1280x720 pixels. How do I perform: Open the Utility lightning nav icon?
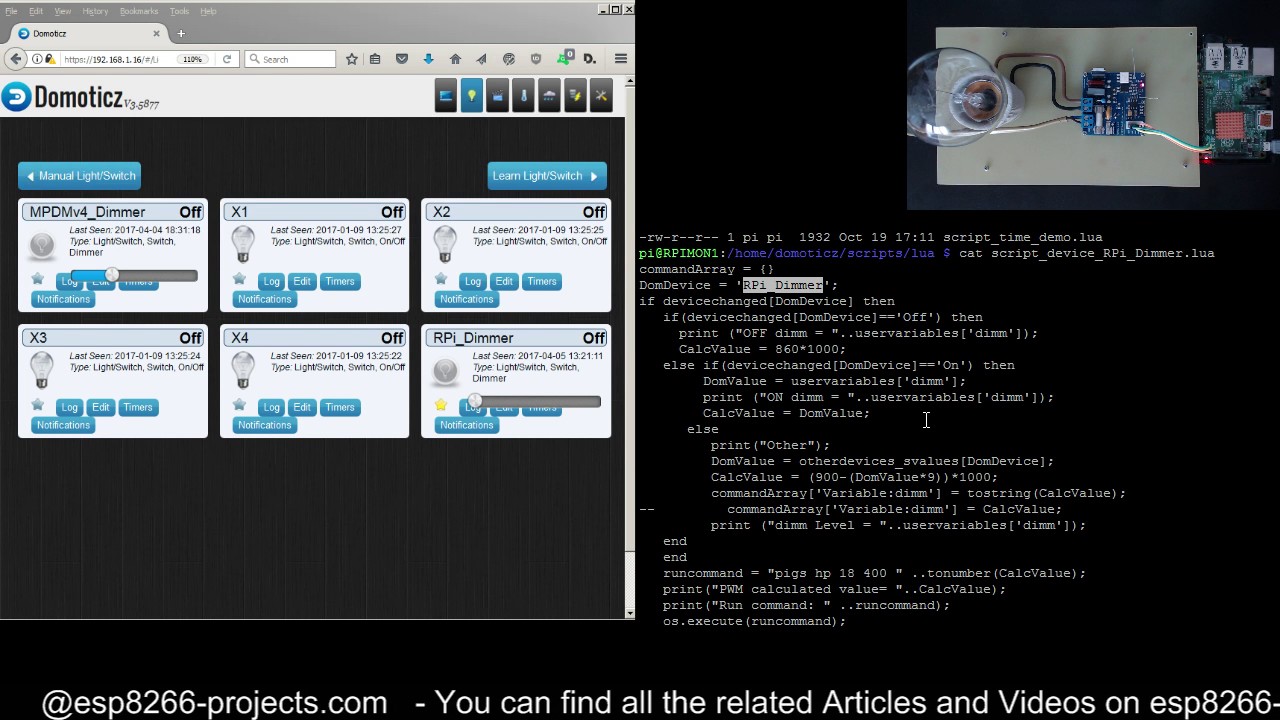(x=575, y=96)
